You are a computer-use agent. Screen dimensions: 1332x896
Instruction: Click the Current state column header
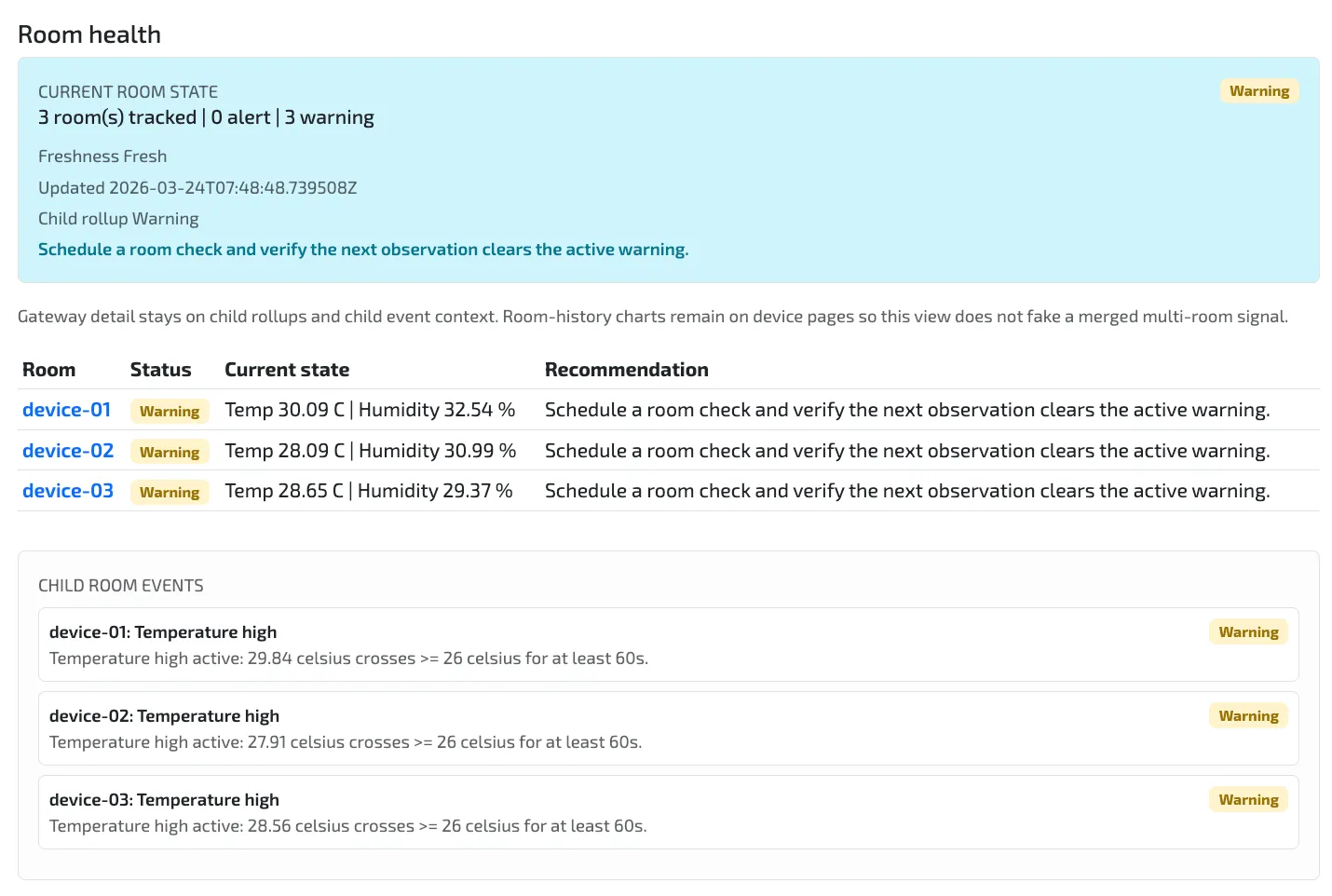[287, 370]
